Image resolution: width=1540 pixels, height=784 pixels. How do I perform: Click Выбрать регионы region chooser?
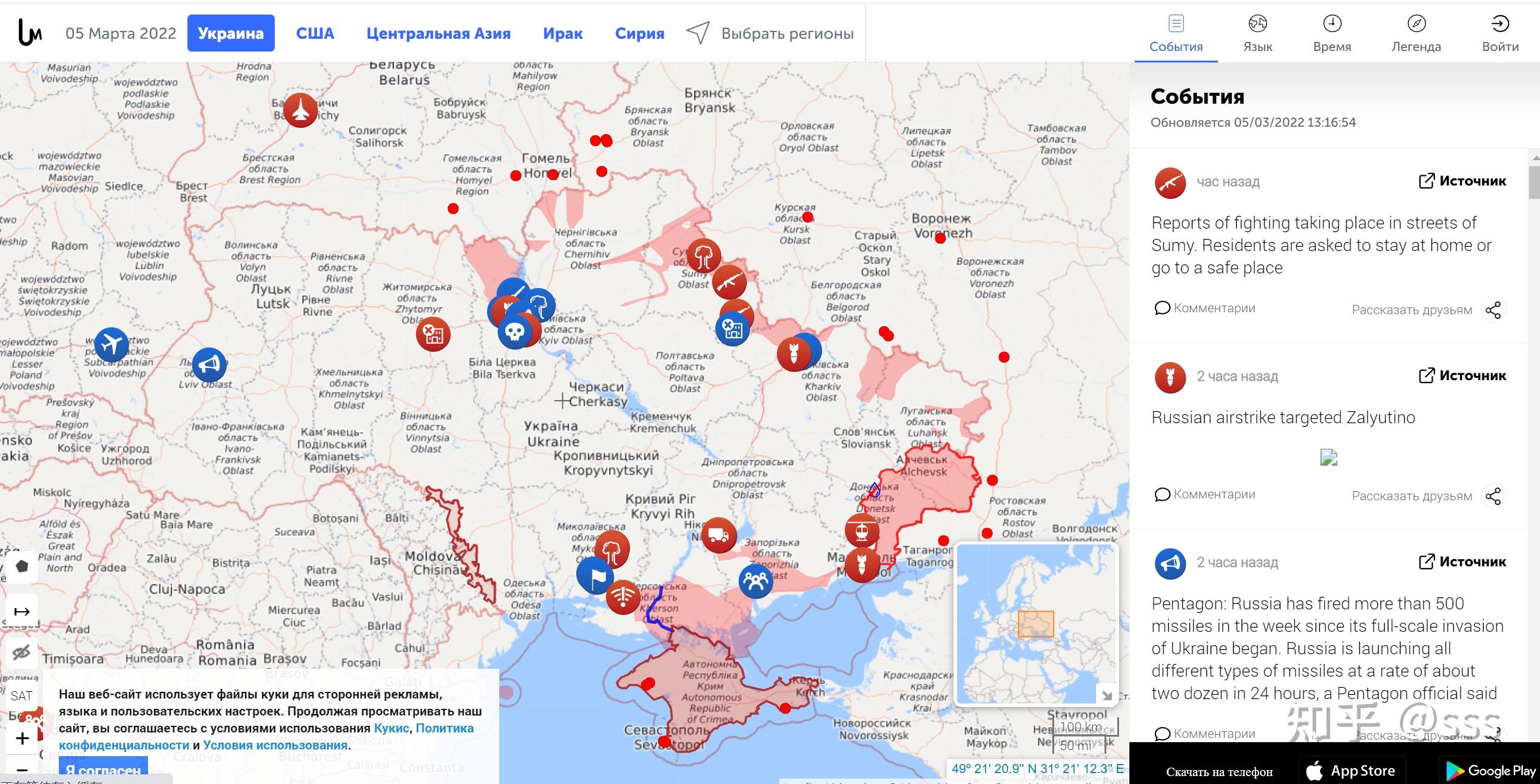coord(770,33)
